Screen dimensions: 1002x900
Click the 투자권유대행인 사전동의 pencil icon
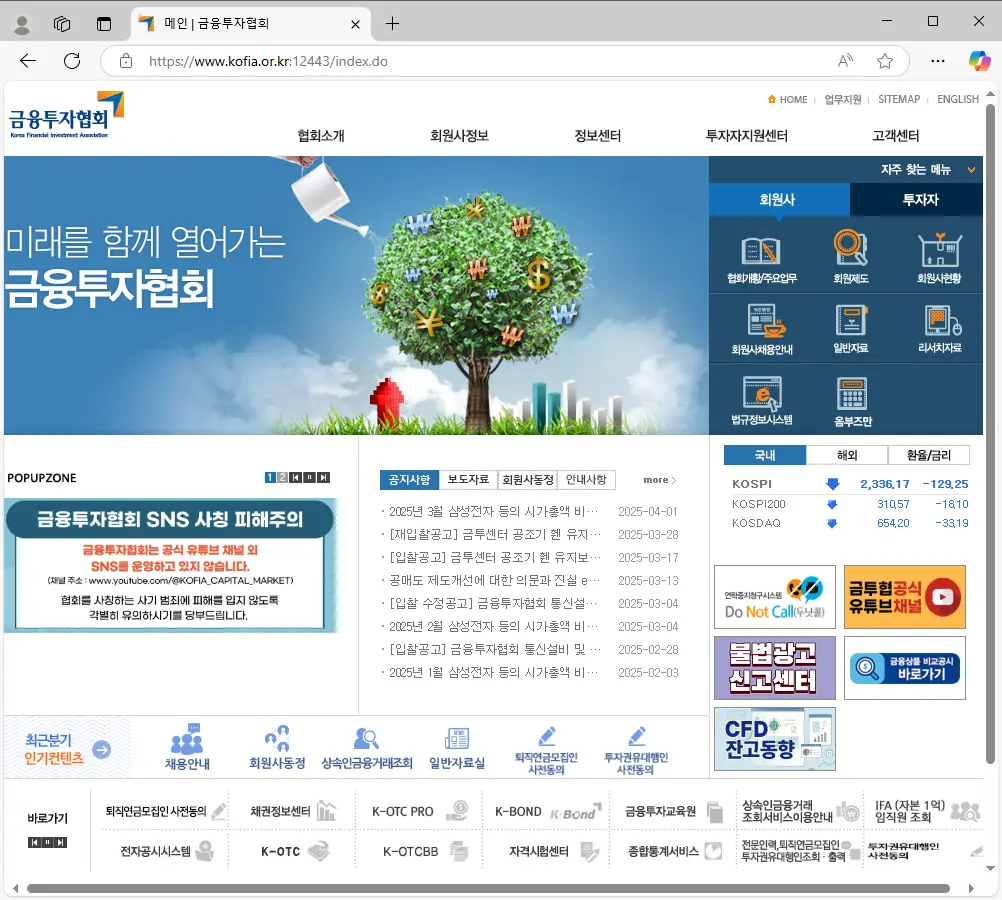click(636, 736)
